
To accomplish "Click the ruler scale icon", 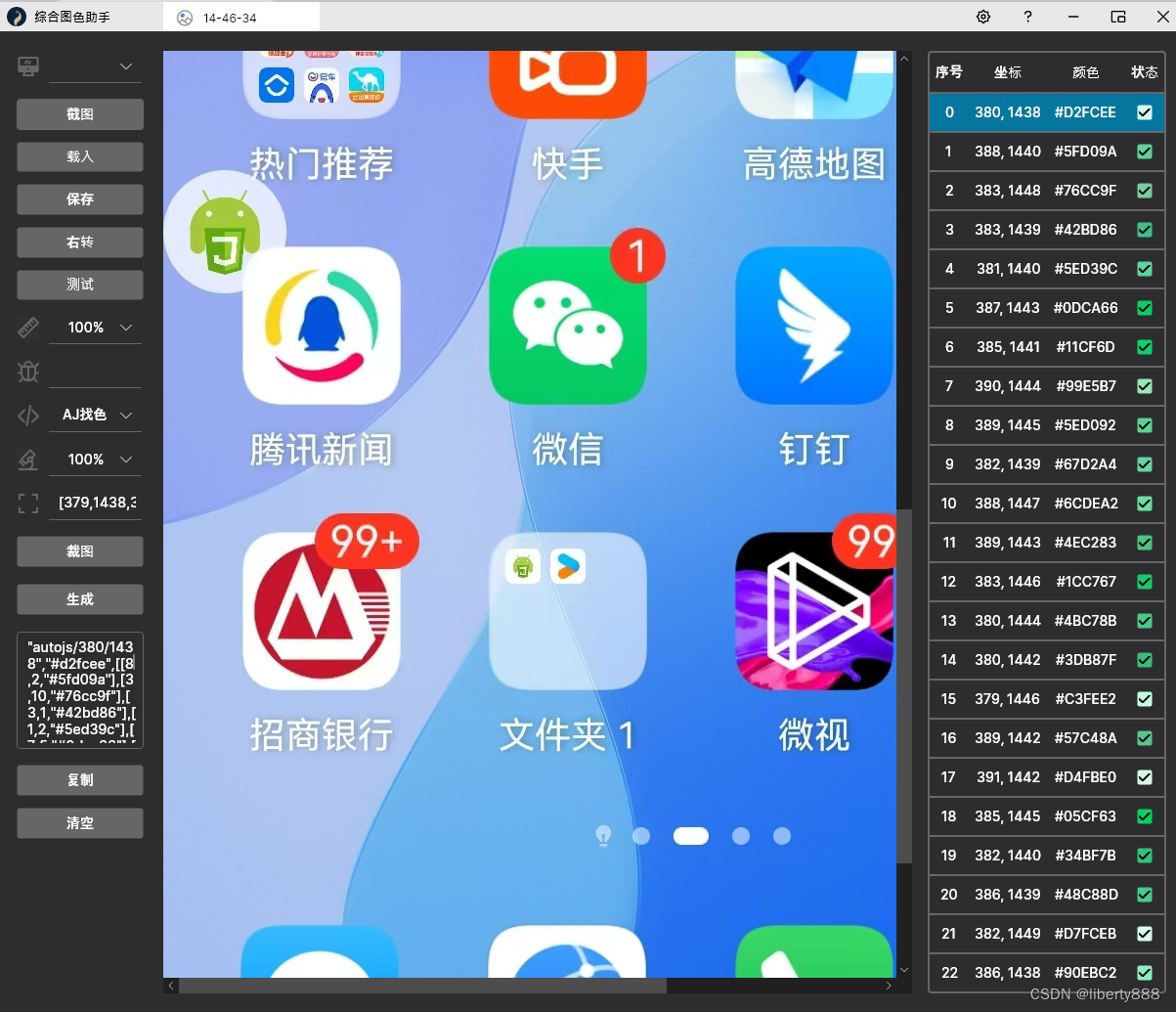I will [28, 328].
